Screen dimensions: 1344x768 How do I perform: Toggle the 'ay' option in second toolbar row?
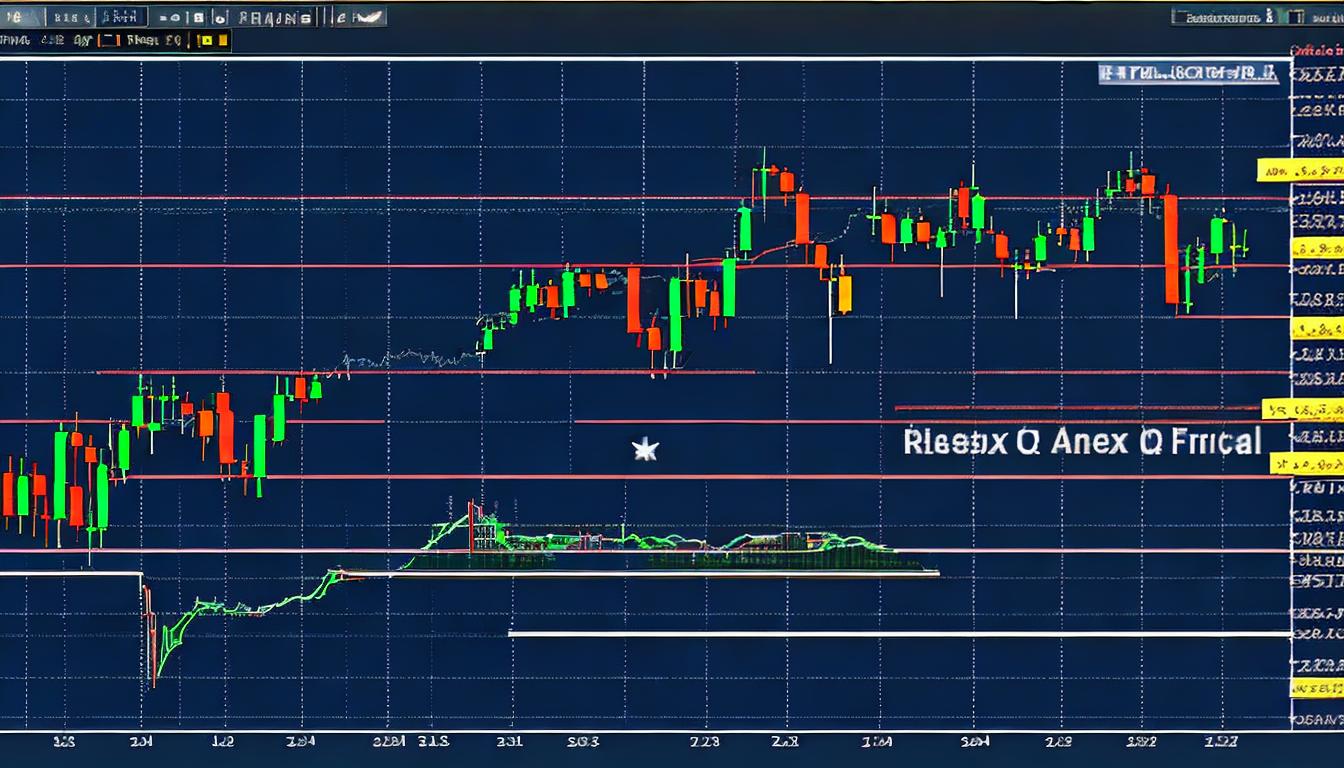tap(84, 41)
